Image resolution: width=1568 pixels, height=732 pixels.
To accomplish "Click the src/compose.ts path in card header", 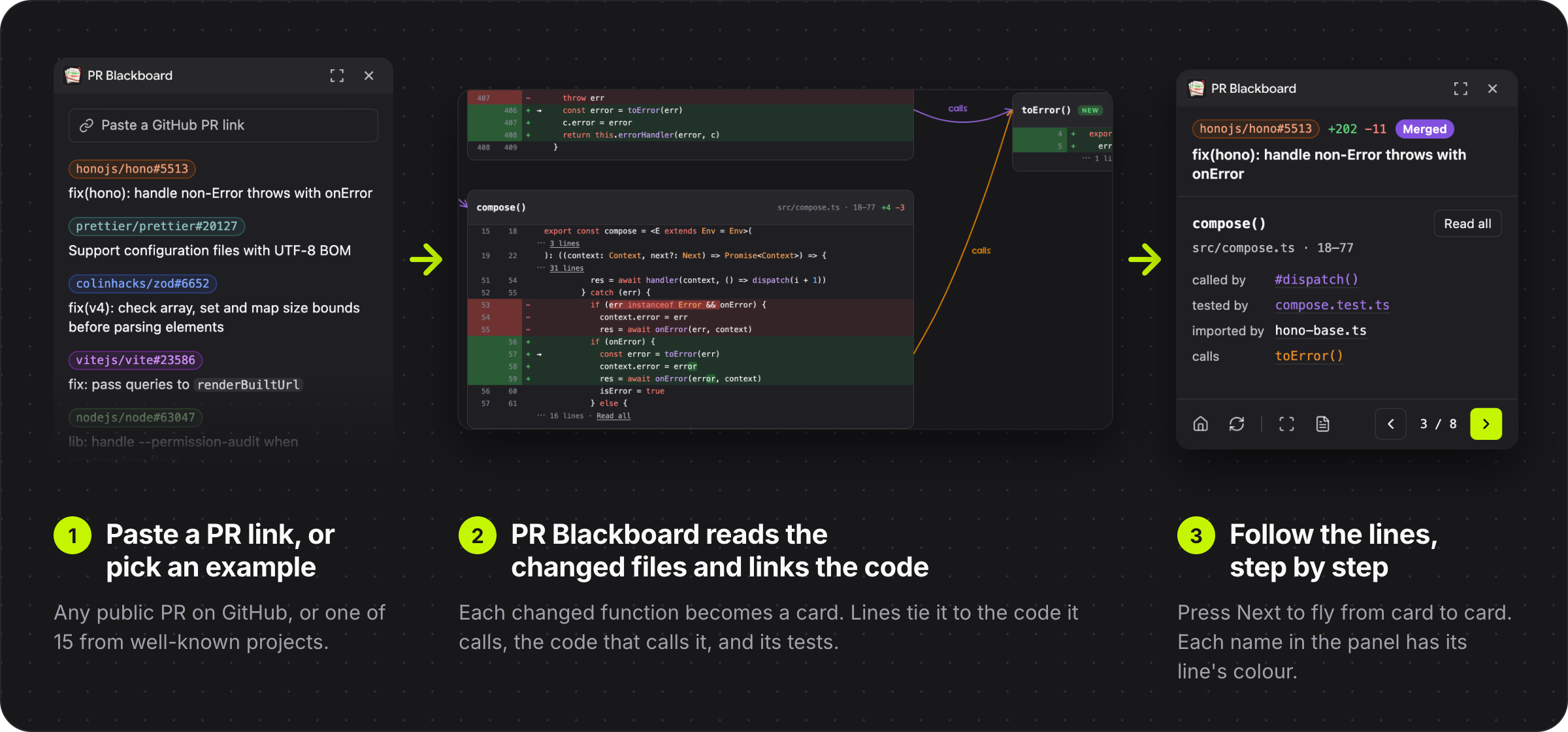I will tap(808, 208).
